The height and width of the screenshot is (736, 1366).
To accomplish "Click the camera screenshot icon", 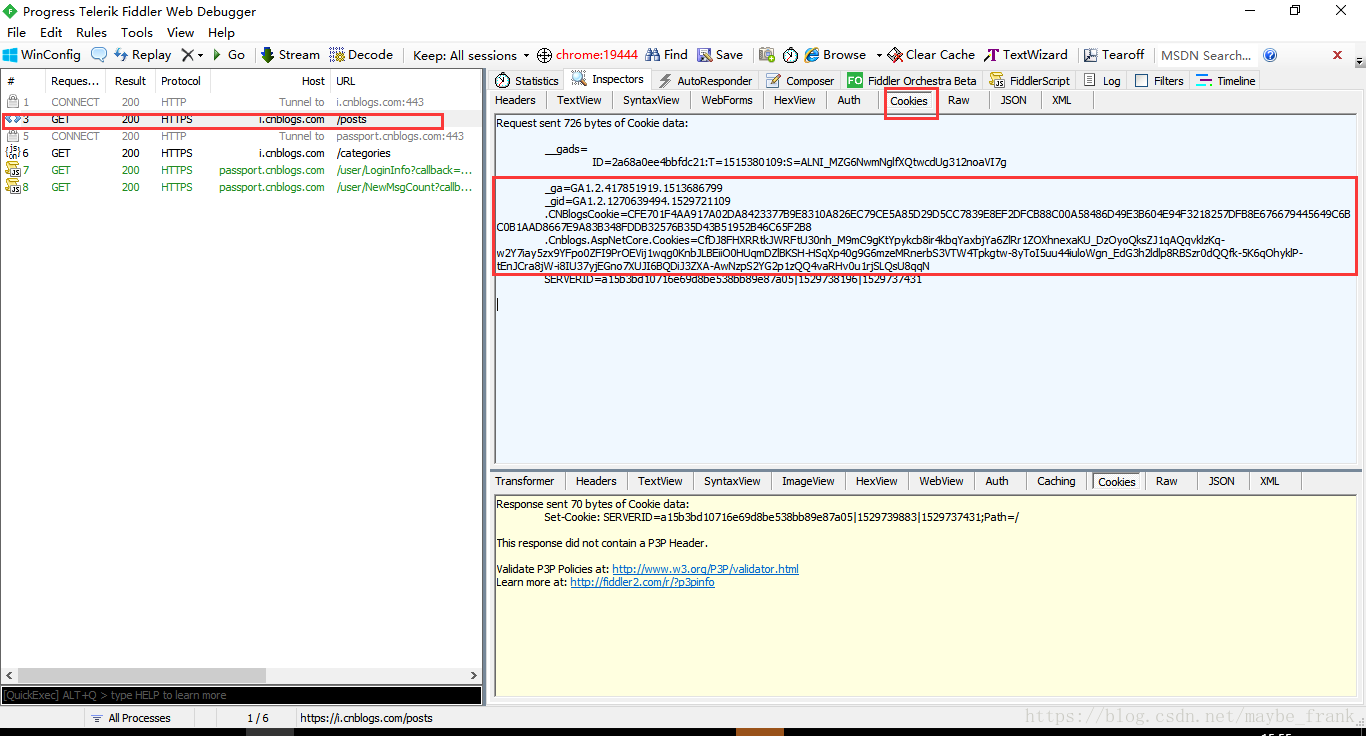I will tap(767, 55).
